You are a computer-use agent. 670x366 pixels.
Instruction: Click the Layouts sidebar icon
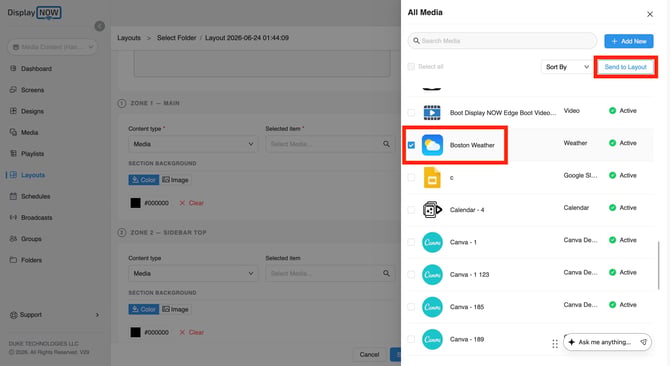(13, 175)
